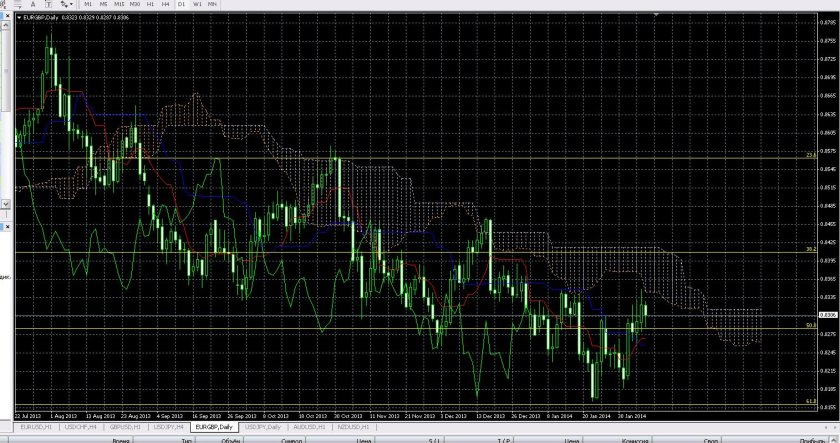
Task: Select the M30 timeframe button
Action: click(x=135, y=5)
